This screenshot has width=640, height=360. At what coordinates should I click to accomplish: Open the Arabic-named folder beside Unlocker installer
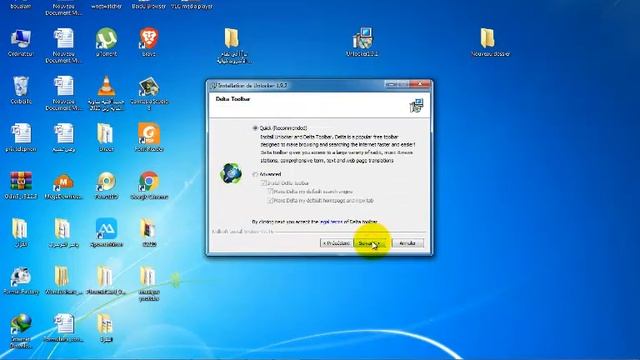tap(233, 46)
